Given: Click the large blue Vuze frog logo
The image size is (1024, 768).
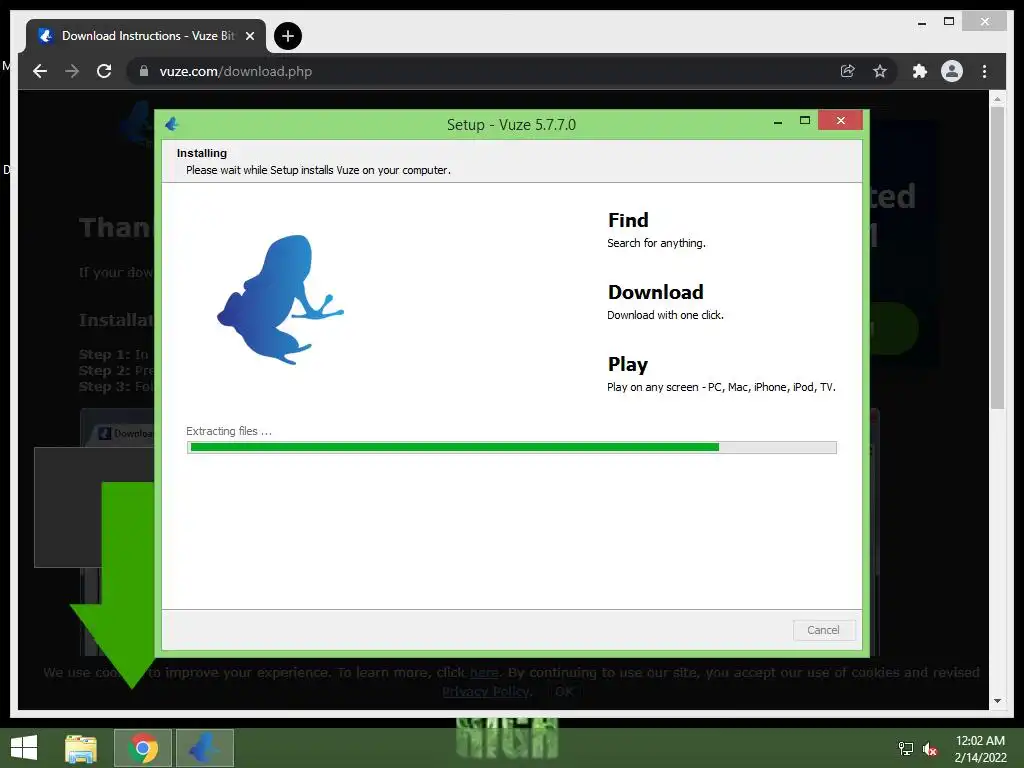Looking at the screenshot, I should pyautogui.click(x=280, y=299).
